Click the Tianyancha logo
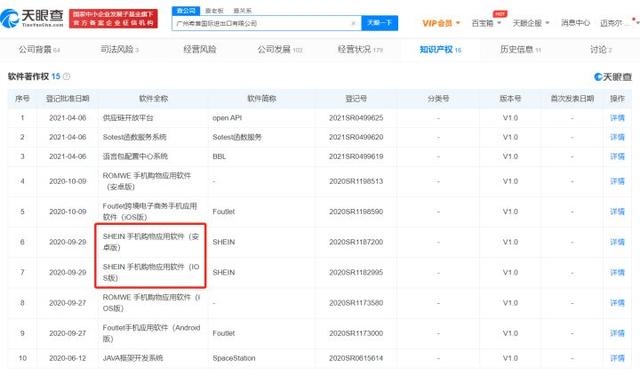This screenshot has height=376, width=640. pos(32,18)
